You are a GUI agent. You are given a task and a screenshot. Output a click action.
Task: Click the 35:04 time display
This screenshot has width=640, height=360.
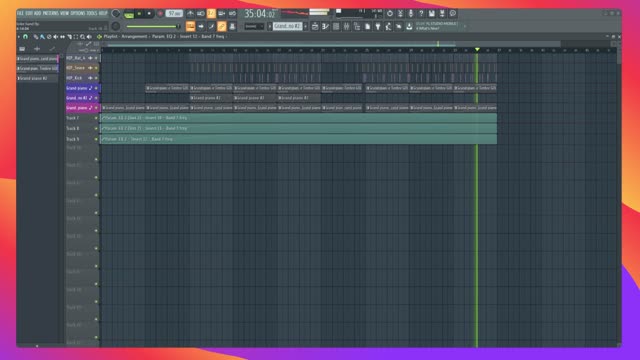click(x=260, y=14)
